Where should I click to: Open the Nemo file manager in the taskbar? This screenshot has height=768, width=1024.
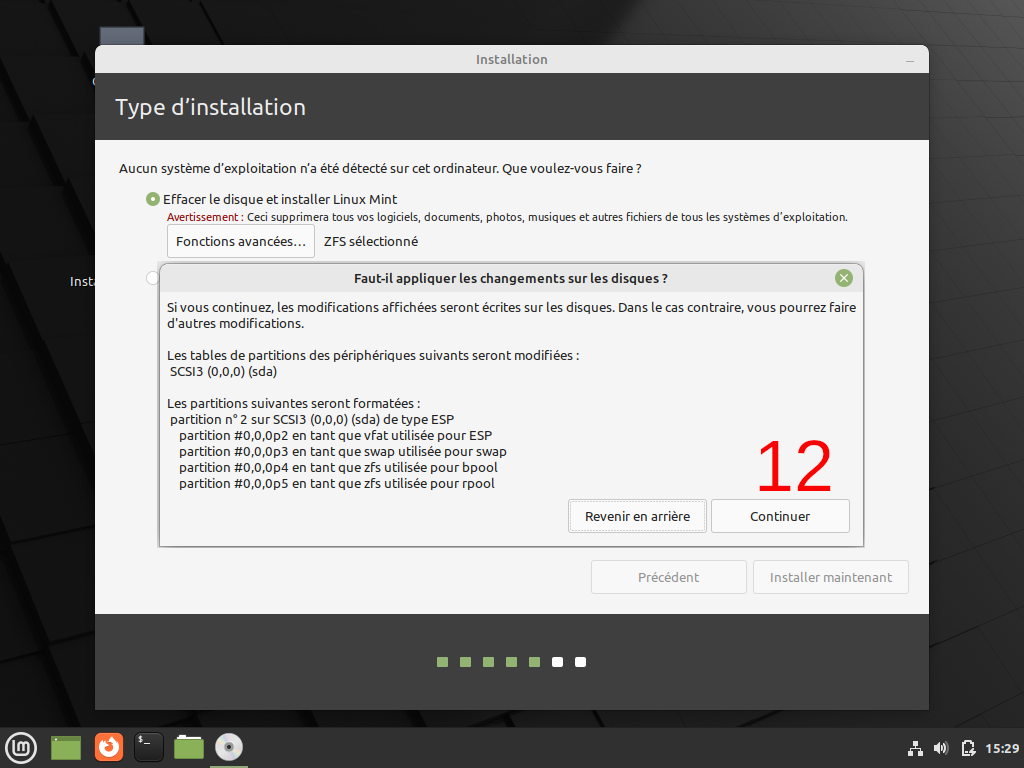188,747
